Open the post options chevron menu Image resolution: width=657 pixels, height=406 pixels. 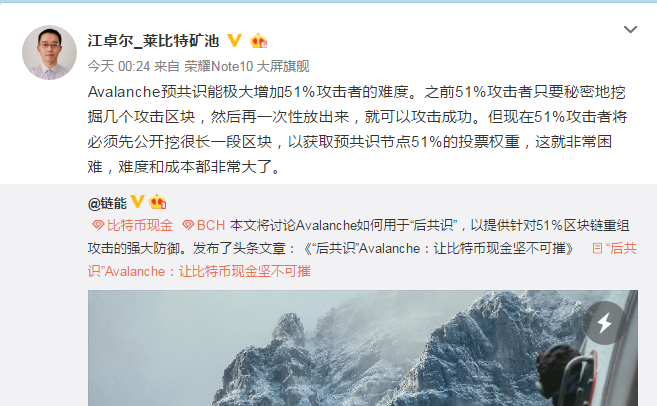click(x=630, y=29)
